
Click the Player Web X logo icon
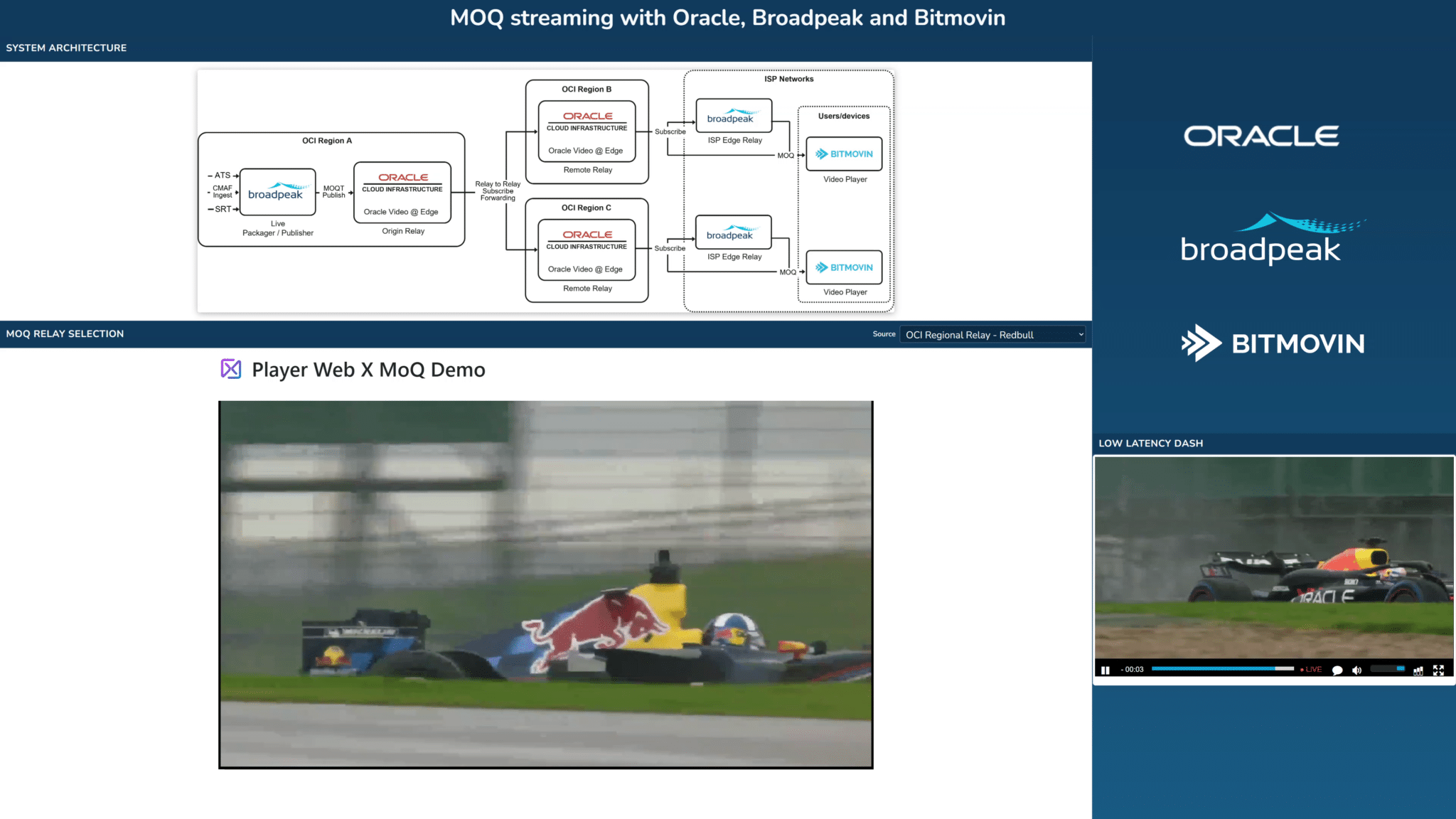[231, 368]
